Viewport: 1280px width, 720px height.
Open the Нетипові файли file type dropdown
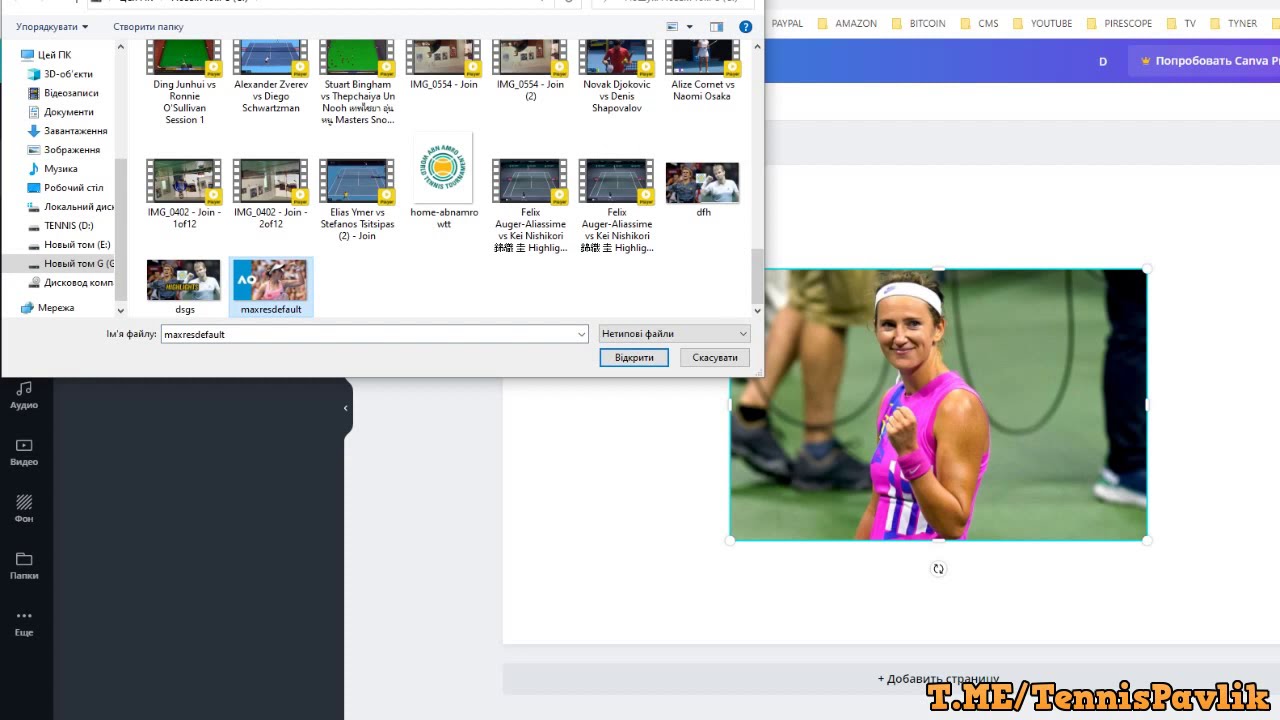click(674, 334)
